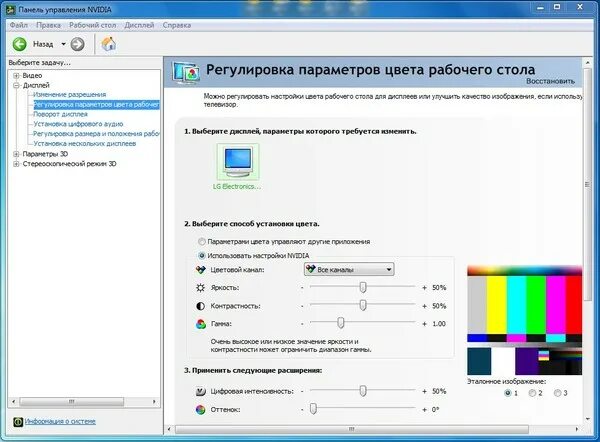The height and width of the screenshot is (442, 600).
Task: Click the Цветовой канал color icon
Action: click(x=201, y=270)
